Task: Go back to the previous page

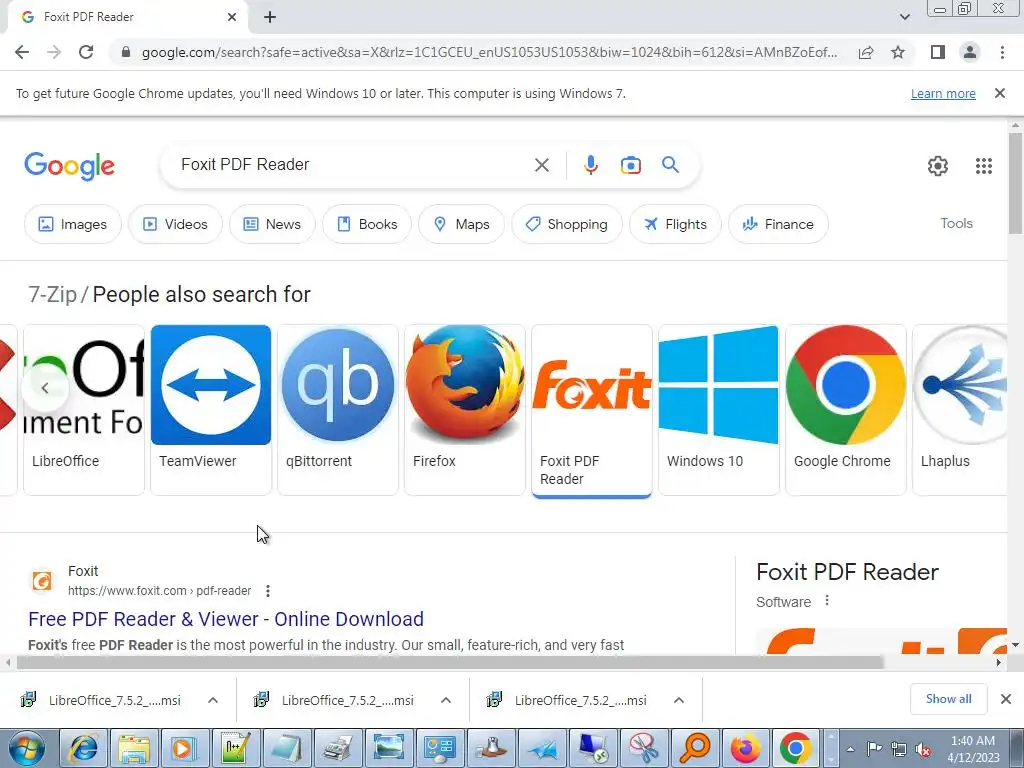Action: (22, 52)
